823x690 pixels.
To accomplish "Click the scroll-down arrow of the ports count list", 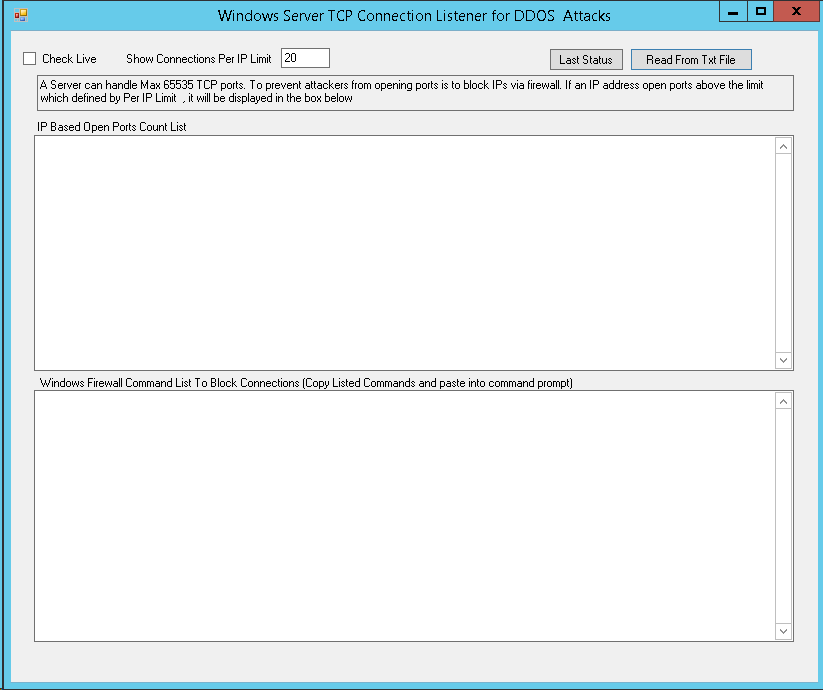I will pos(783,360).
